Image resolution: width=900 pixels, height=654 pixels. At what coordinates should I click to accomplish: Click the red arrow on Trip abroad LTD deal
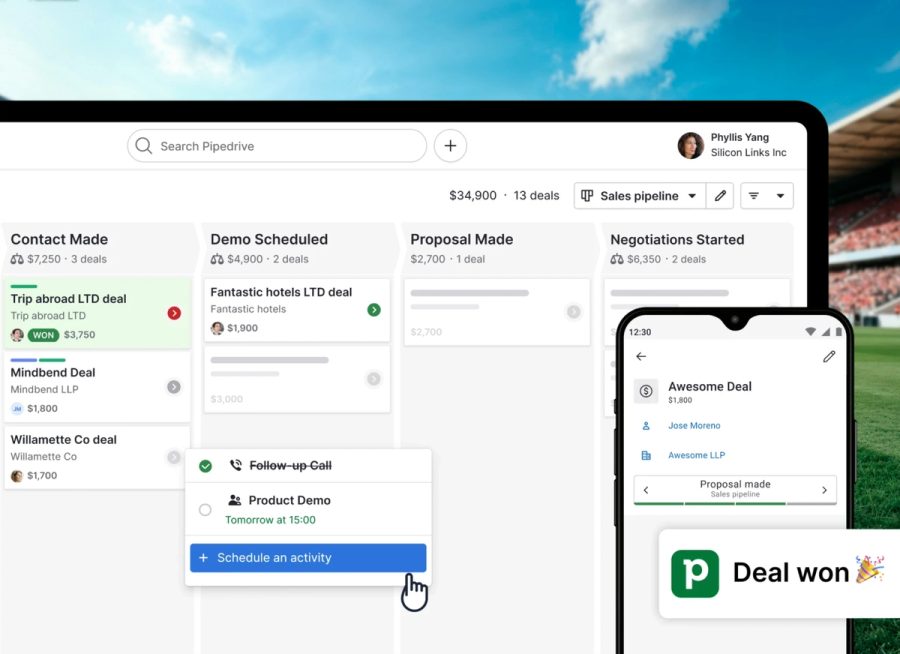(174, 313)
